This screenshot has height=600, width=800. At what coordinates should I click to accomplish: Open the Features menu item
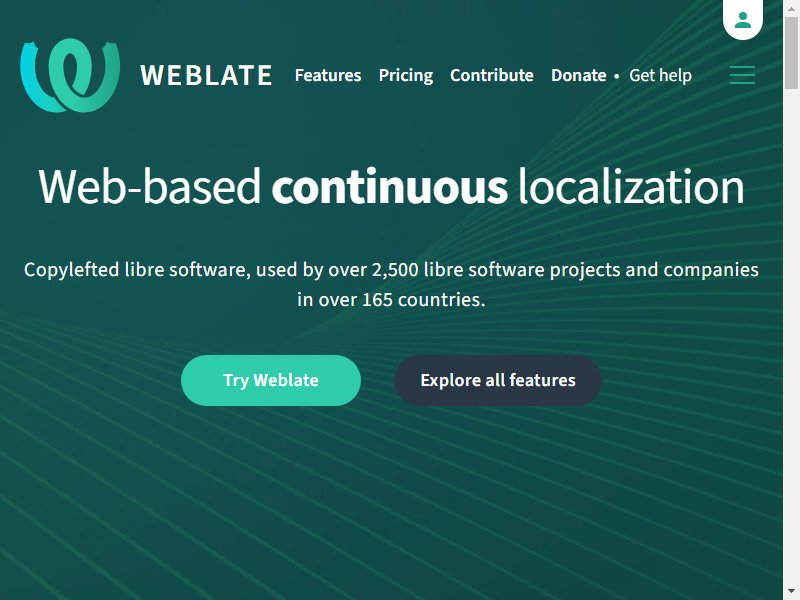328,76
